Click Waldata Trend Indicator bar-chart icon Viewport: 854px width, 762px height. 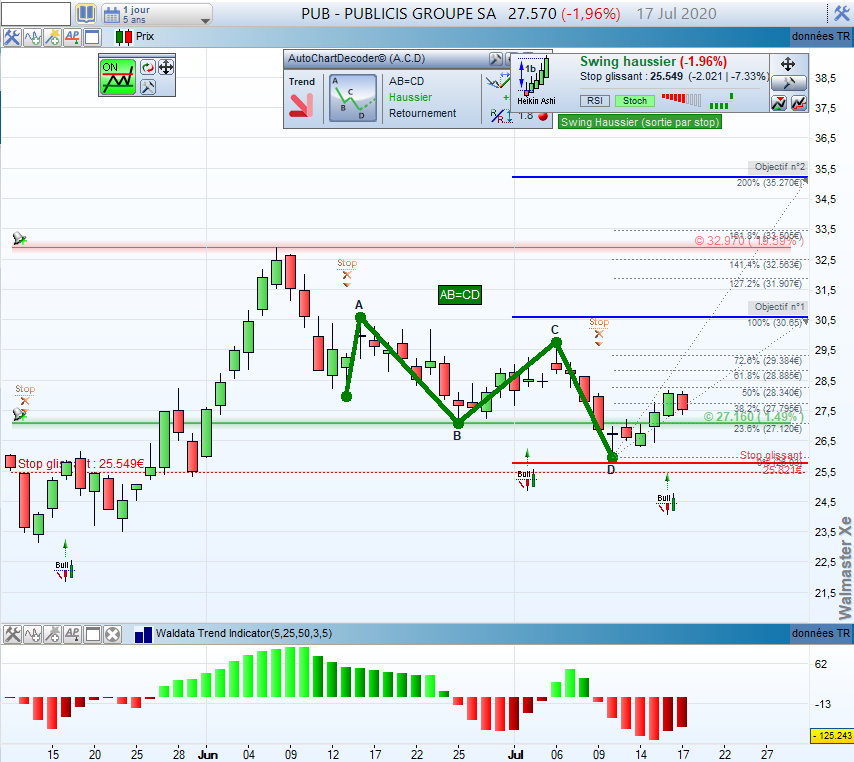pos(143,635)
